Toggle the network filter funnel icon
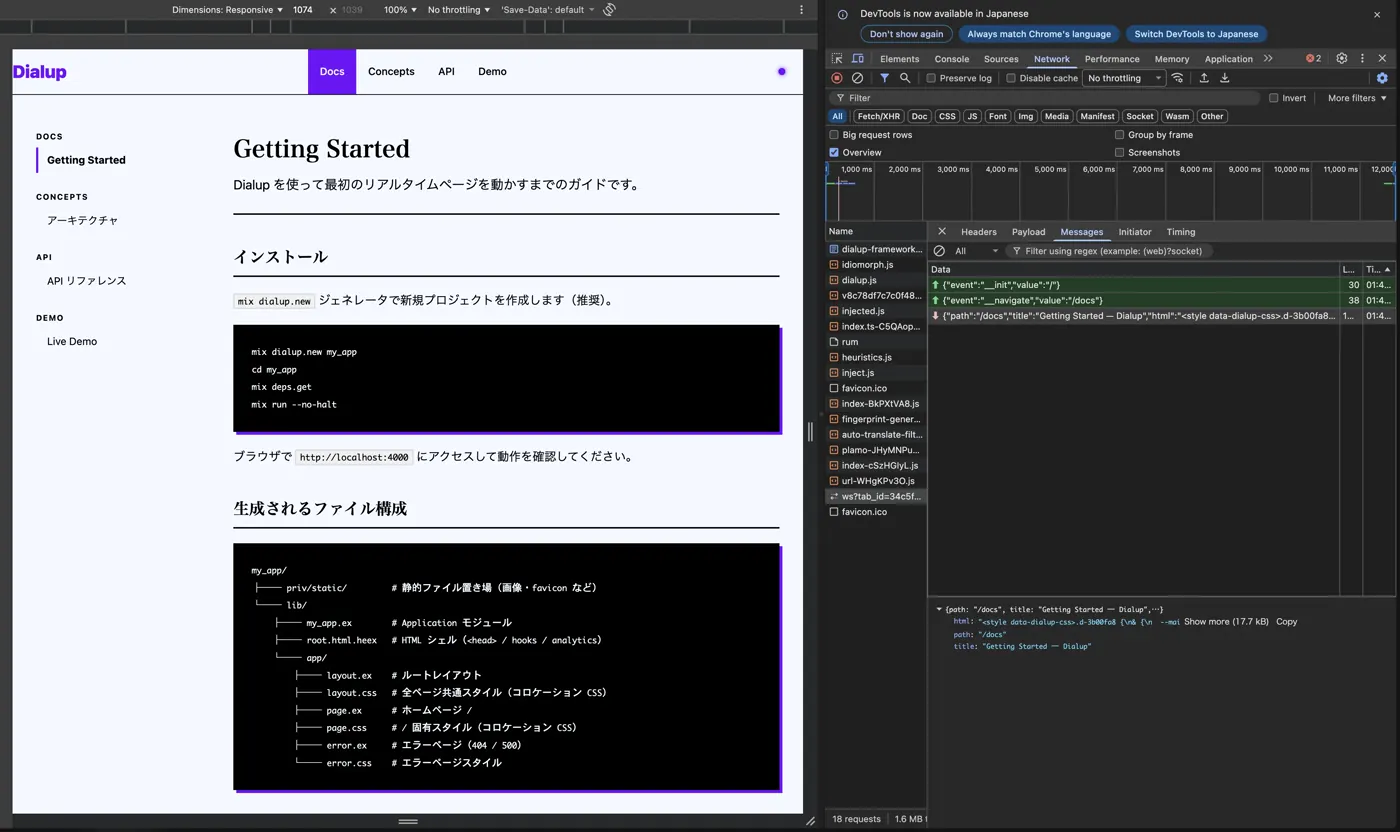Viewport: 1400px width, 832px height. coord(884,78)
